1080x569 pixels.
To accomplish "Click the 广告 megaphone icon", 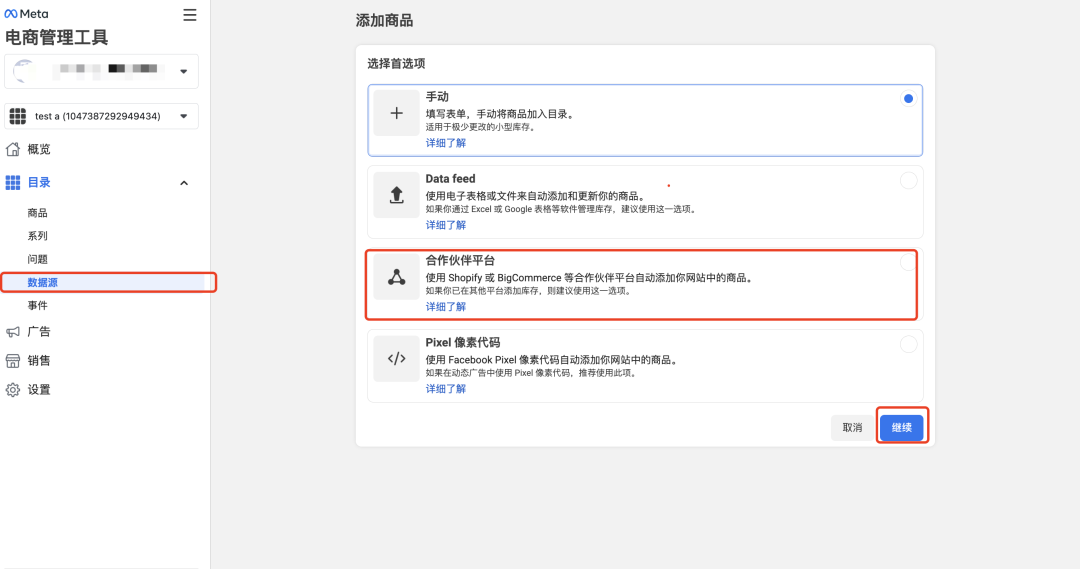I will 13,332.
